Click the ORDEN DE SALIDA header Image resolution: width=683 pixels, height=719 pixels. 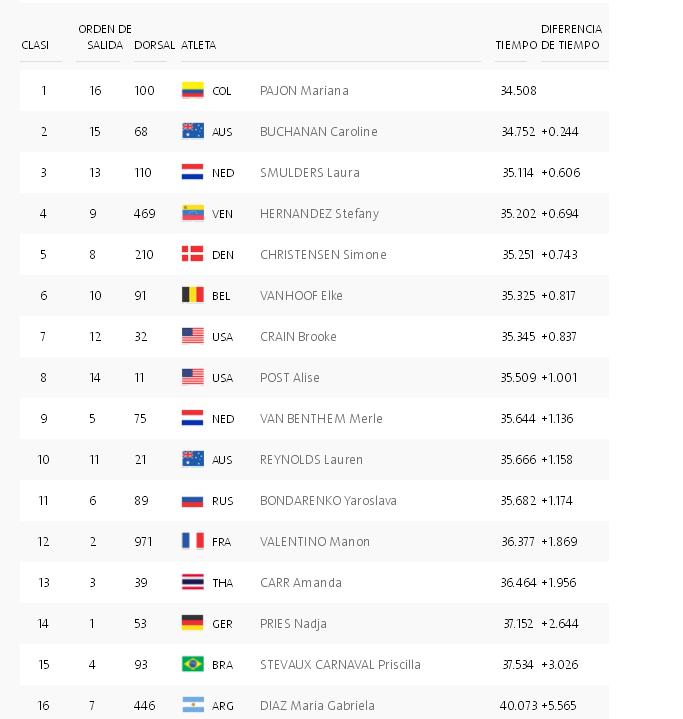coord(105,37)
